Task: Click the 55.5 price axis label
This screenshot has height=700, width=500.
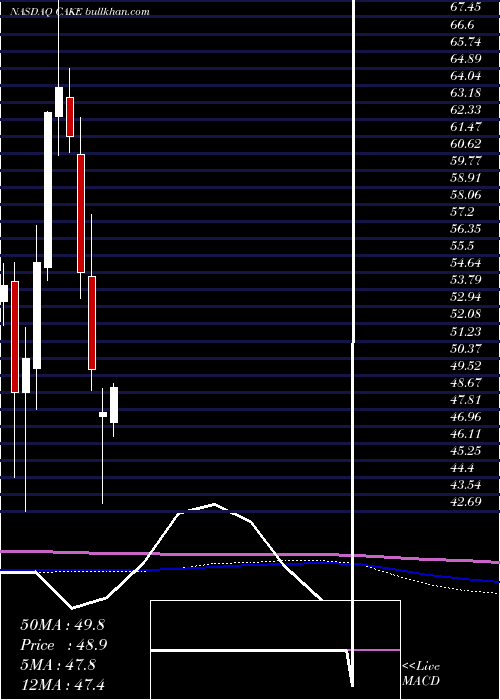Action: pos(462,245)
